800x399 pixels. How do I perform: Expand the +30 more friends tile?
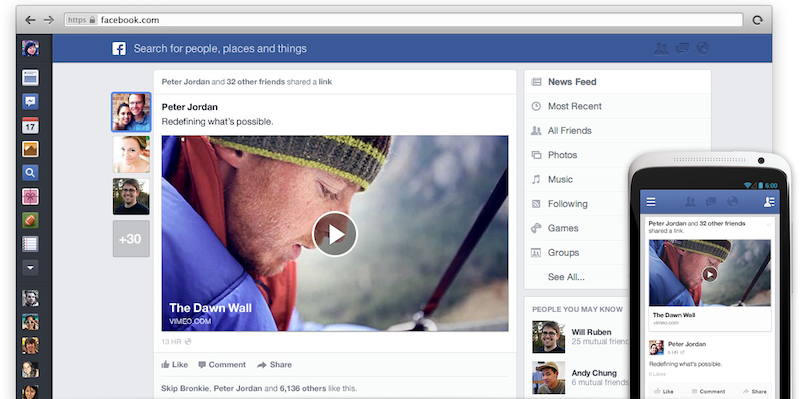[131, 239]
